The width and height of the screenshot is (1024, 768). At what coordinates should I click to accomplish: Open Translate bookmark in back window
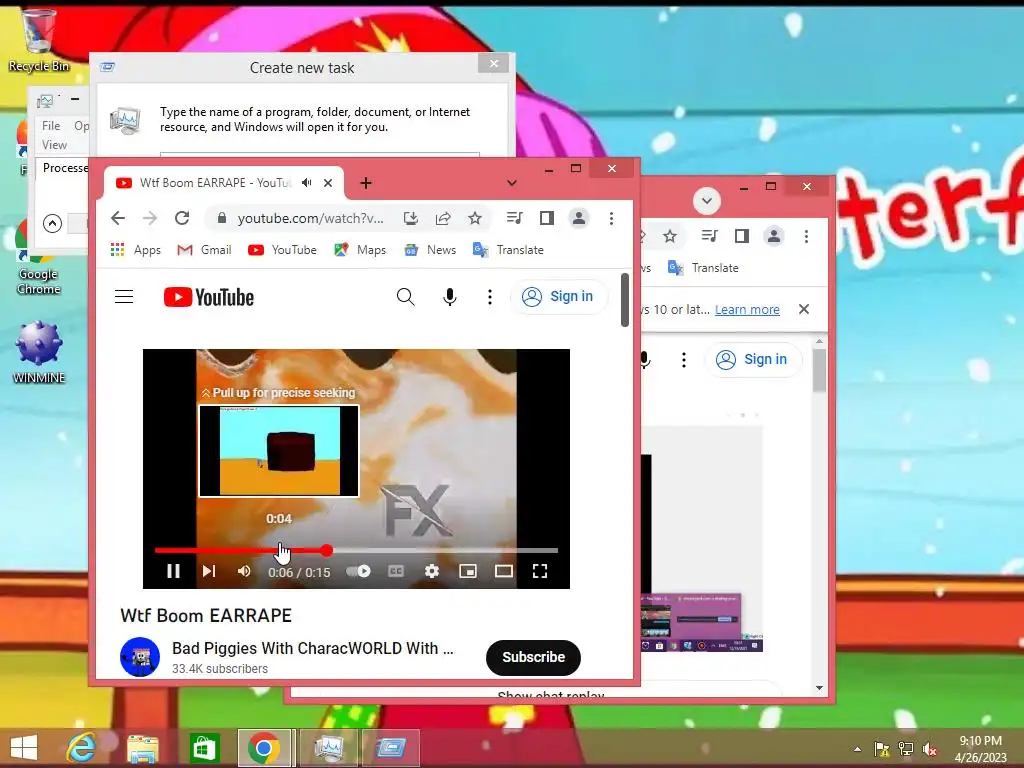tap(703, 268)
